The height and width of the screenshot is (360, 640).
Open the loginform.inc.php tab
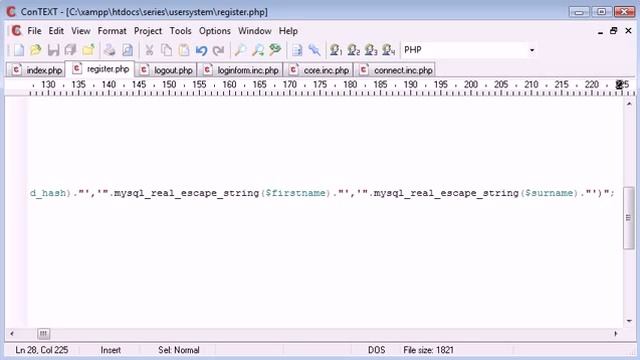[240, 70]
